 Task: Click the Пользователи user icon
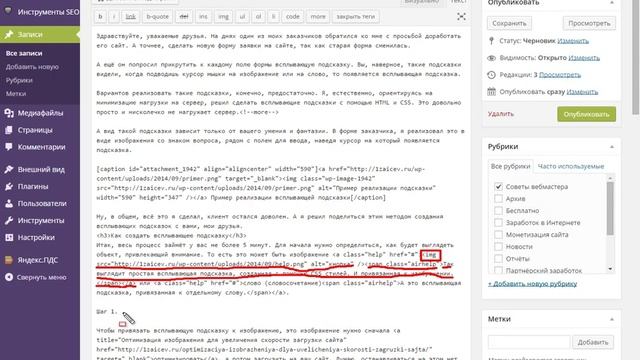[x=9, y=203]
